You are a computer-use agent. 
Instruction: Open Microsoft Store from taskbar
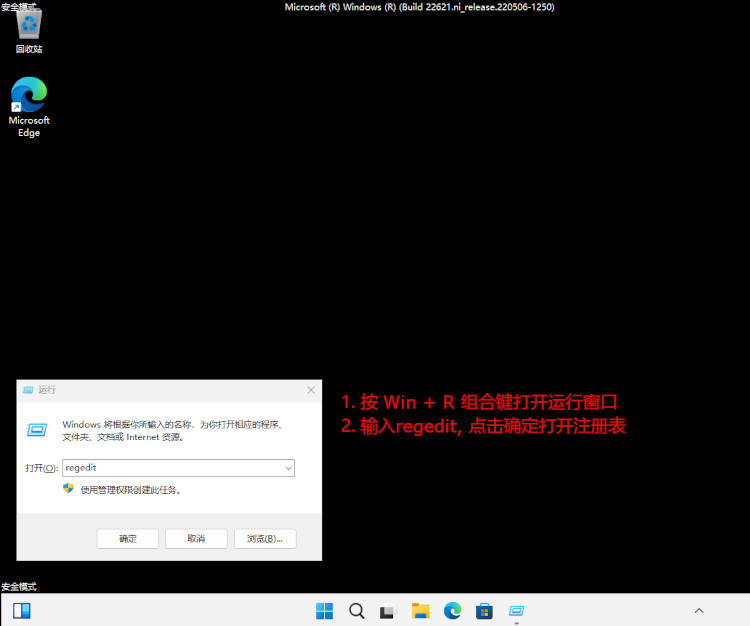point(484,611)
